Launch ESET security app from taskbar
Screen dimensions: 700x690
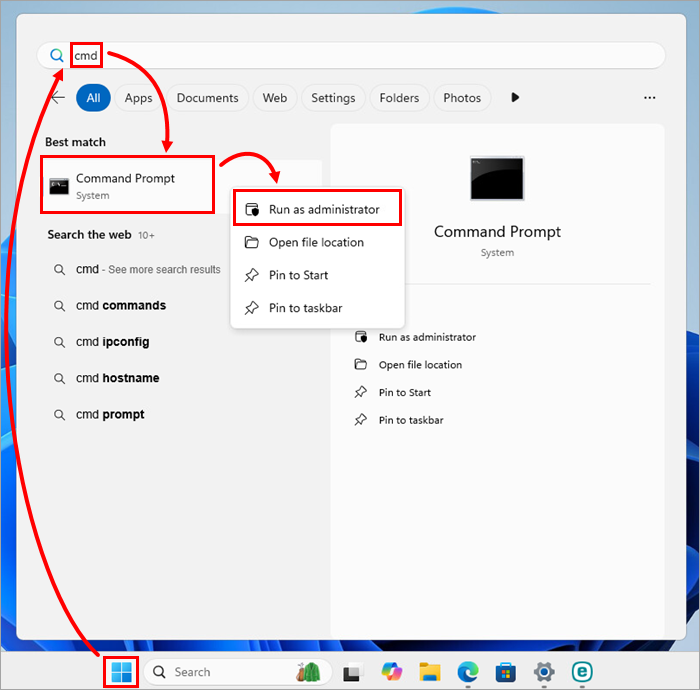pos(582,672)
